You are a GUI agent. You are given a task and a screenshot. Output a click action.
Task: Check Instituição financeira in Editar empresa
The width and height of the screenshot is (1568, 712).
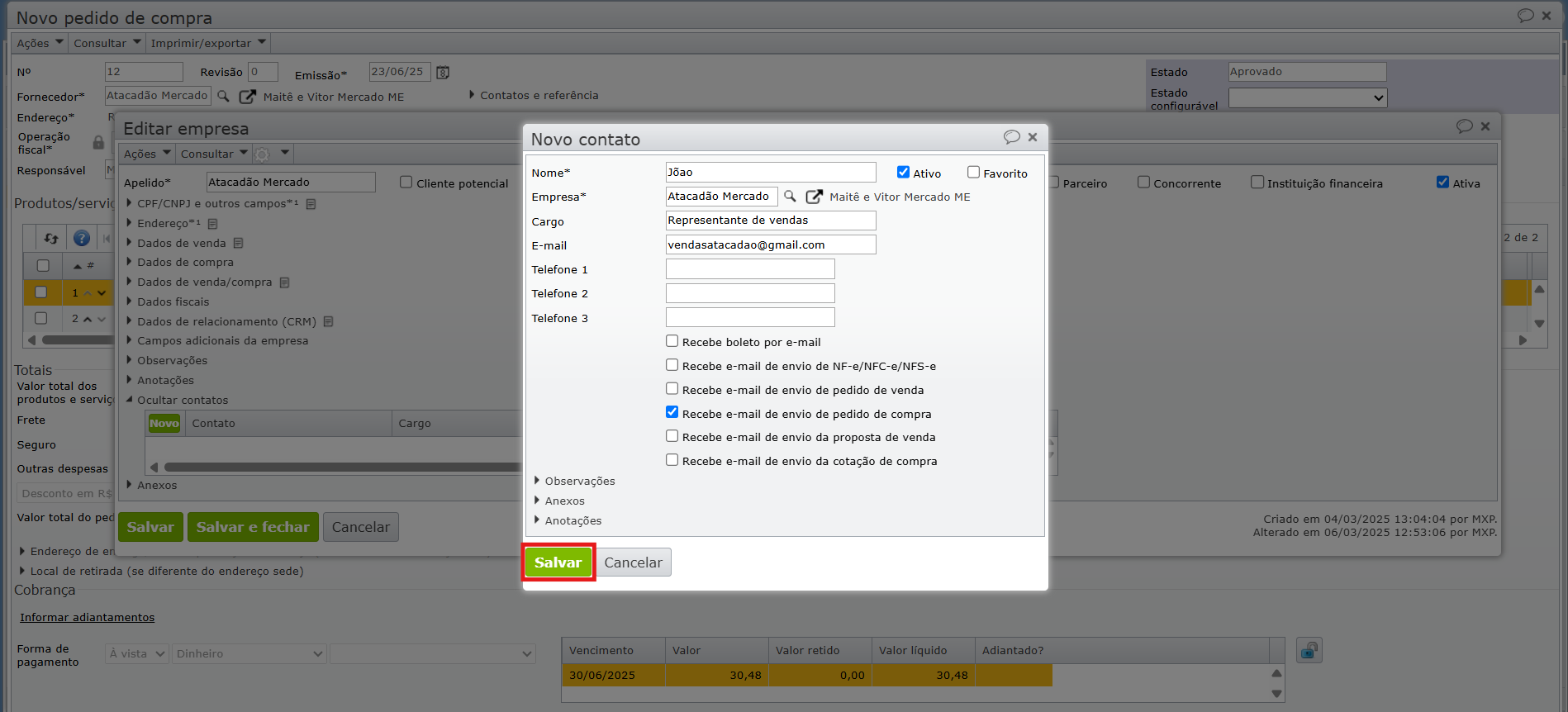[1257, 183]
